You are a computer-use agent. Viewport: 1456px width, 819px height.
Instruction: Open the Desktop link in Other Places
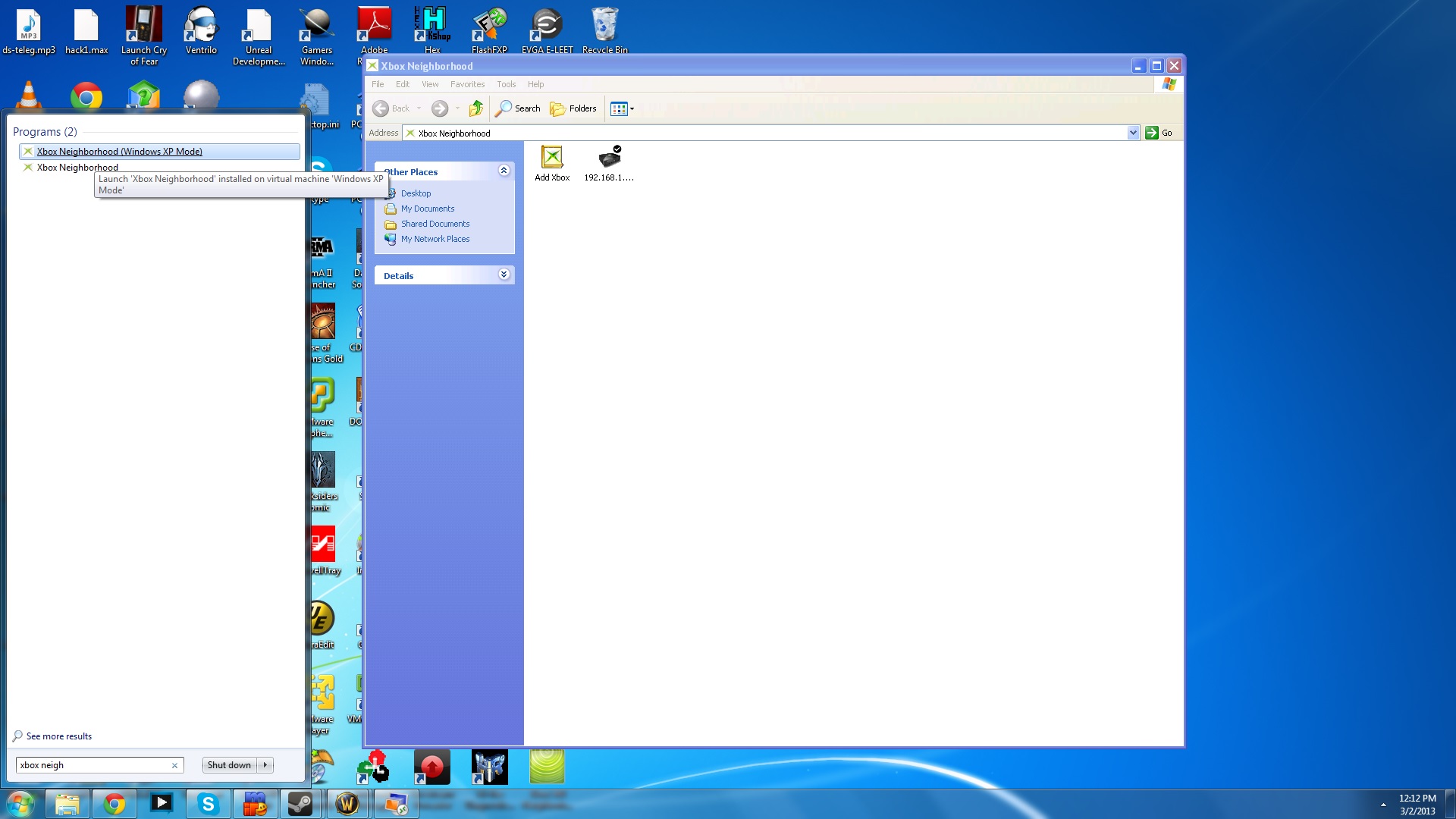click(416, 193)
